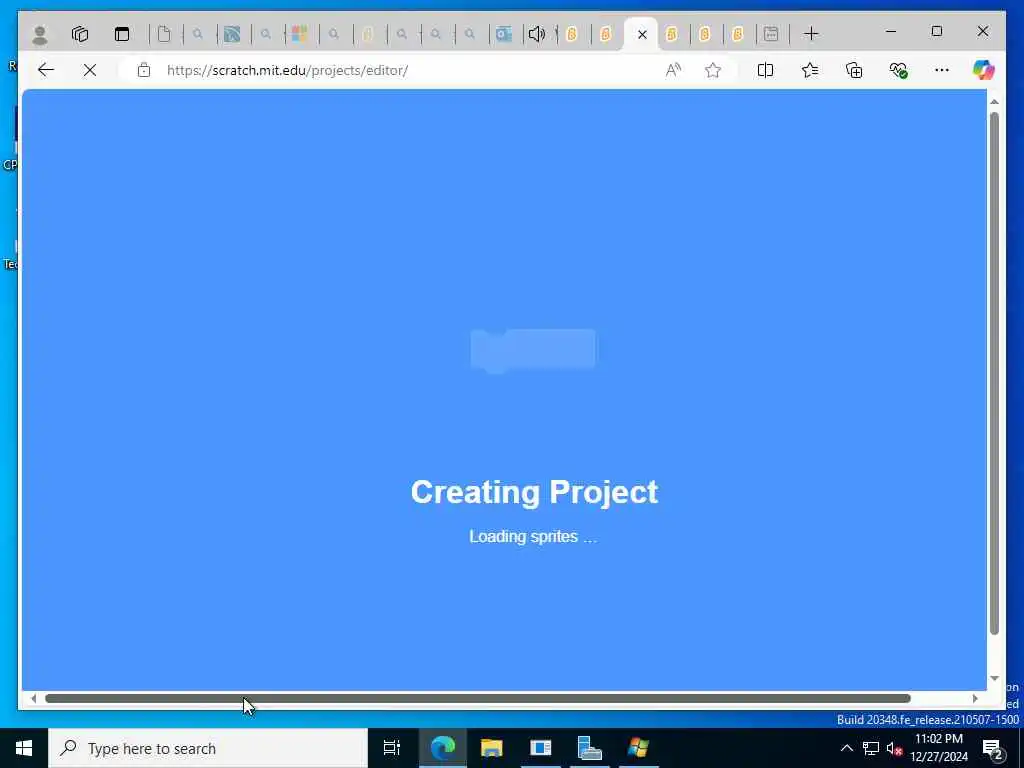Image resolution: width=1024 pixels, height=768 pixels.
Task: Open Browser essentials heart icon
Action: (899, 70)
